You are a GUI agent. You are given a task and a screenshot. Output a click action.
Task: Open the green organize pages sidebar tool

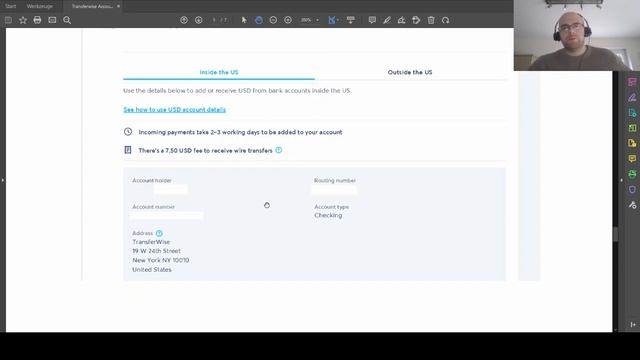[x=632, y=128]
